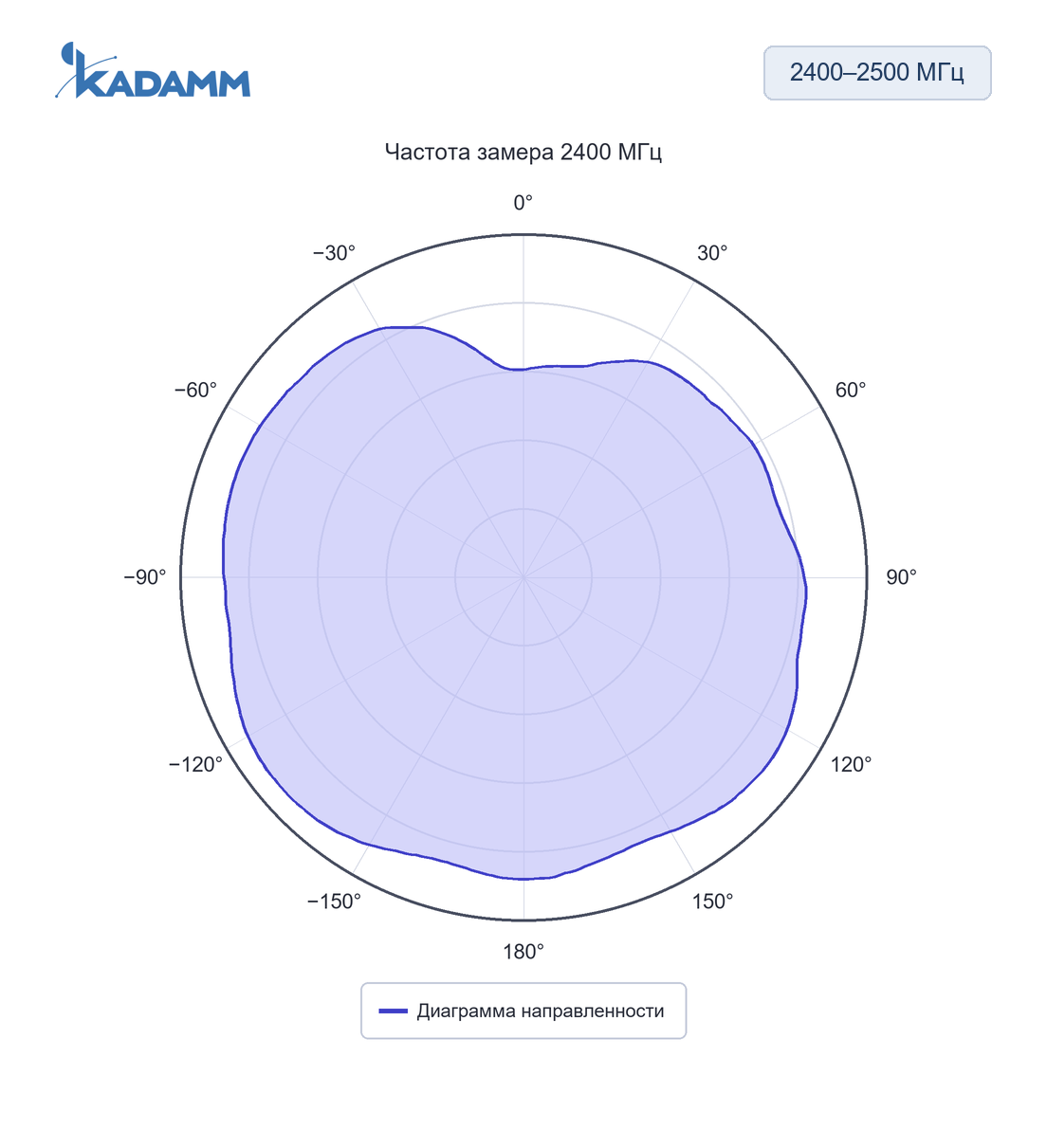This screenshot has height=1148, width=1047.
Task: Click the −120° angle label
Action: (195, 764)
